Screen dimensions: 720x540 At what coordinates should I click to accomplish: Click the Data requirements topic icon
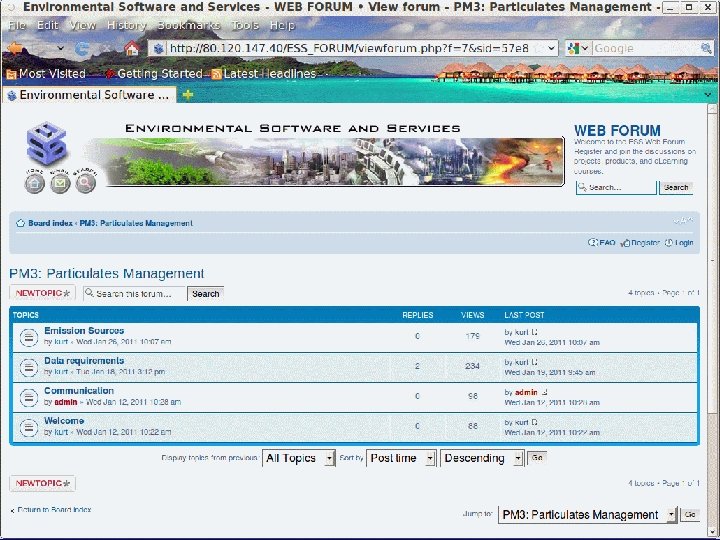[x=28, y=367]
